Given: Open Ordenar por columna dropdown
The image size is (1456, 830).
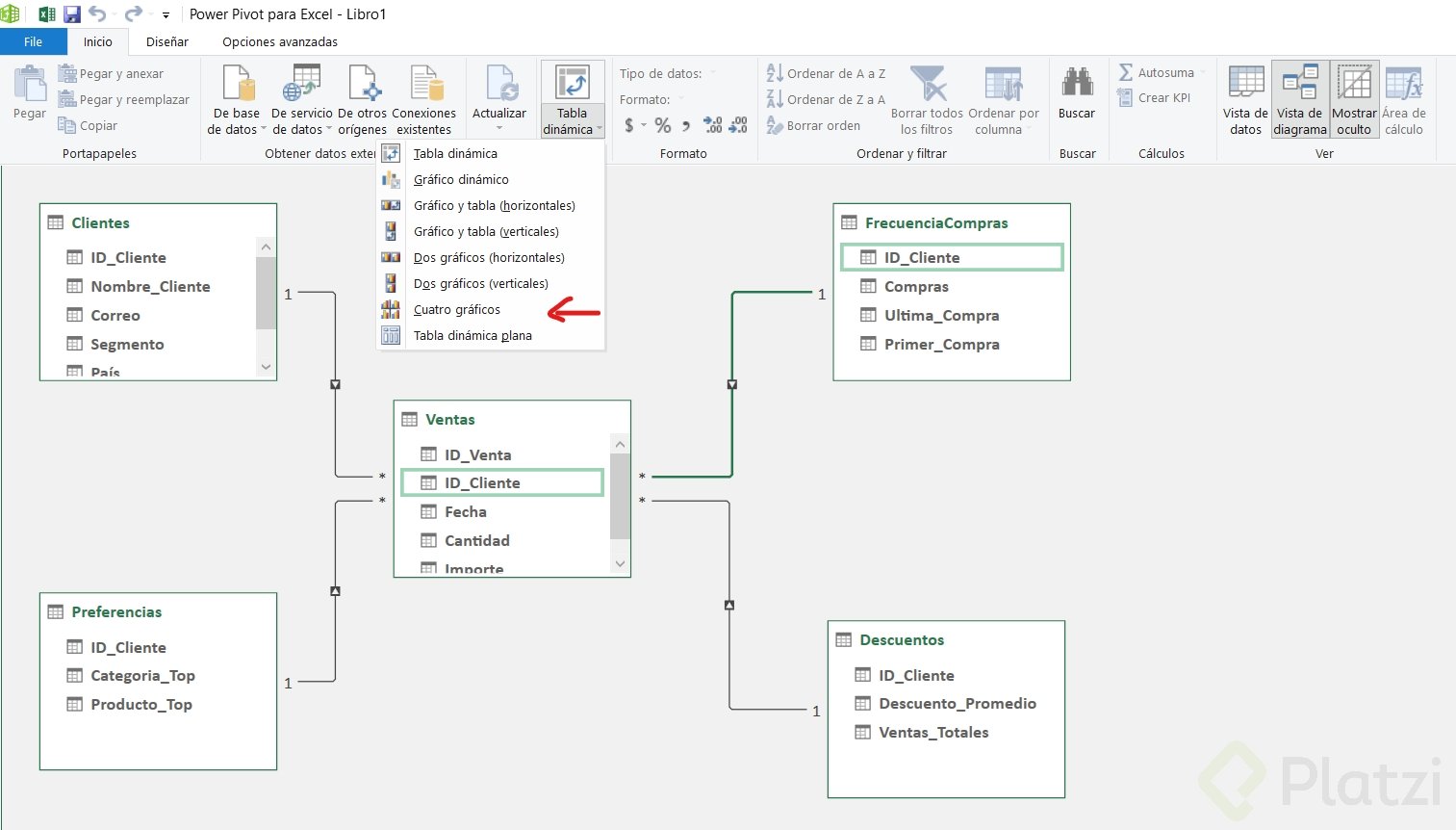Looking at the screenshot, I should pos(1004,100).
